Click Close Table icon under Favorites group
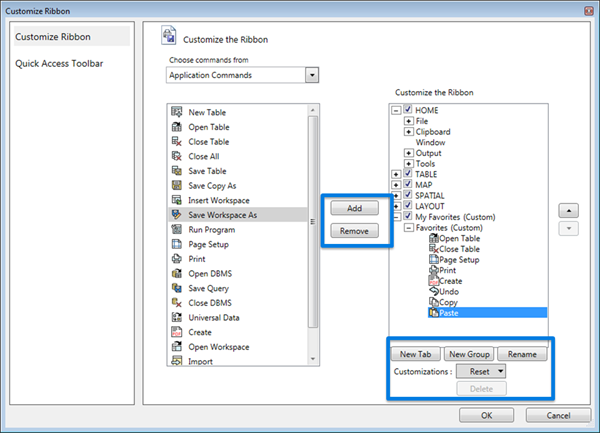The width and height of the screenshot is (600, 433). click(434, 249)
